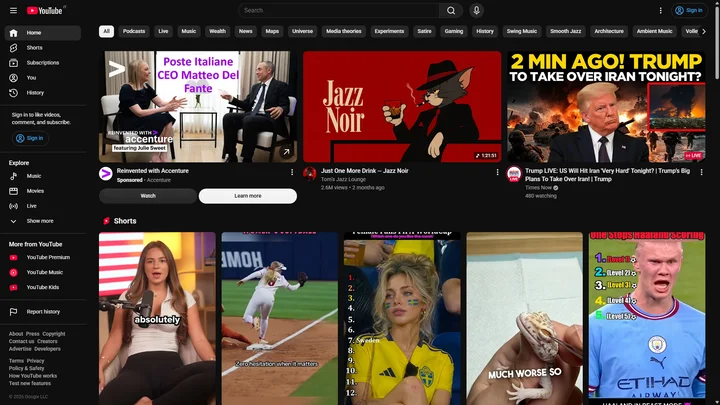Viewport: 720px width, 405px height.
Task: Select the All filter chip
Action: point(106,31)
